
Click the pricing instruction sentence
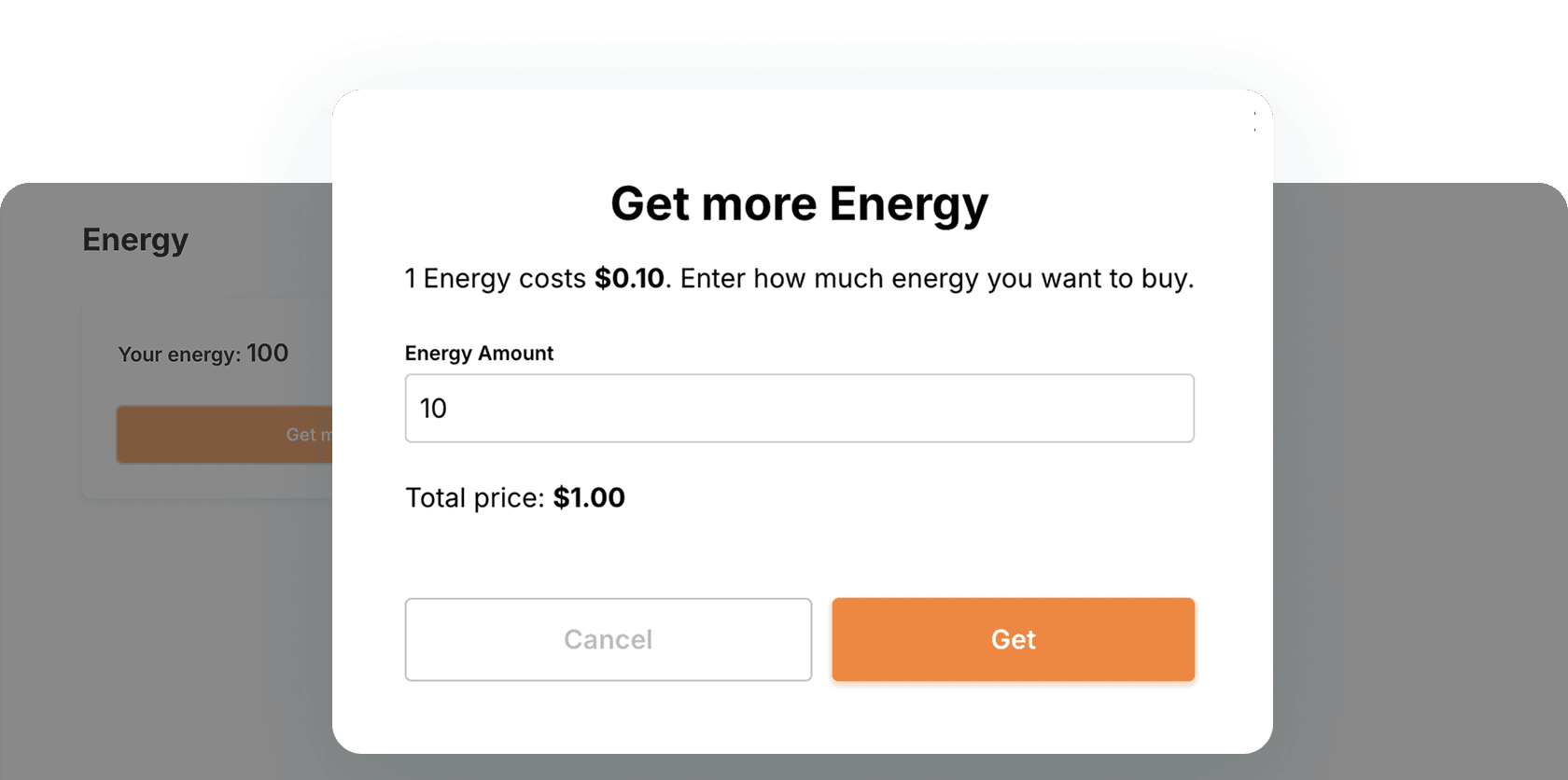tap(799, 278)
